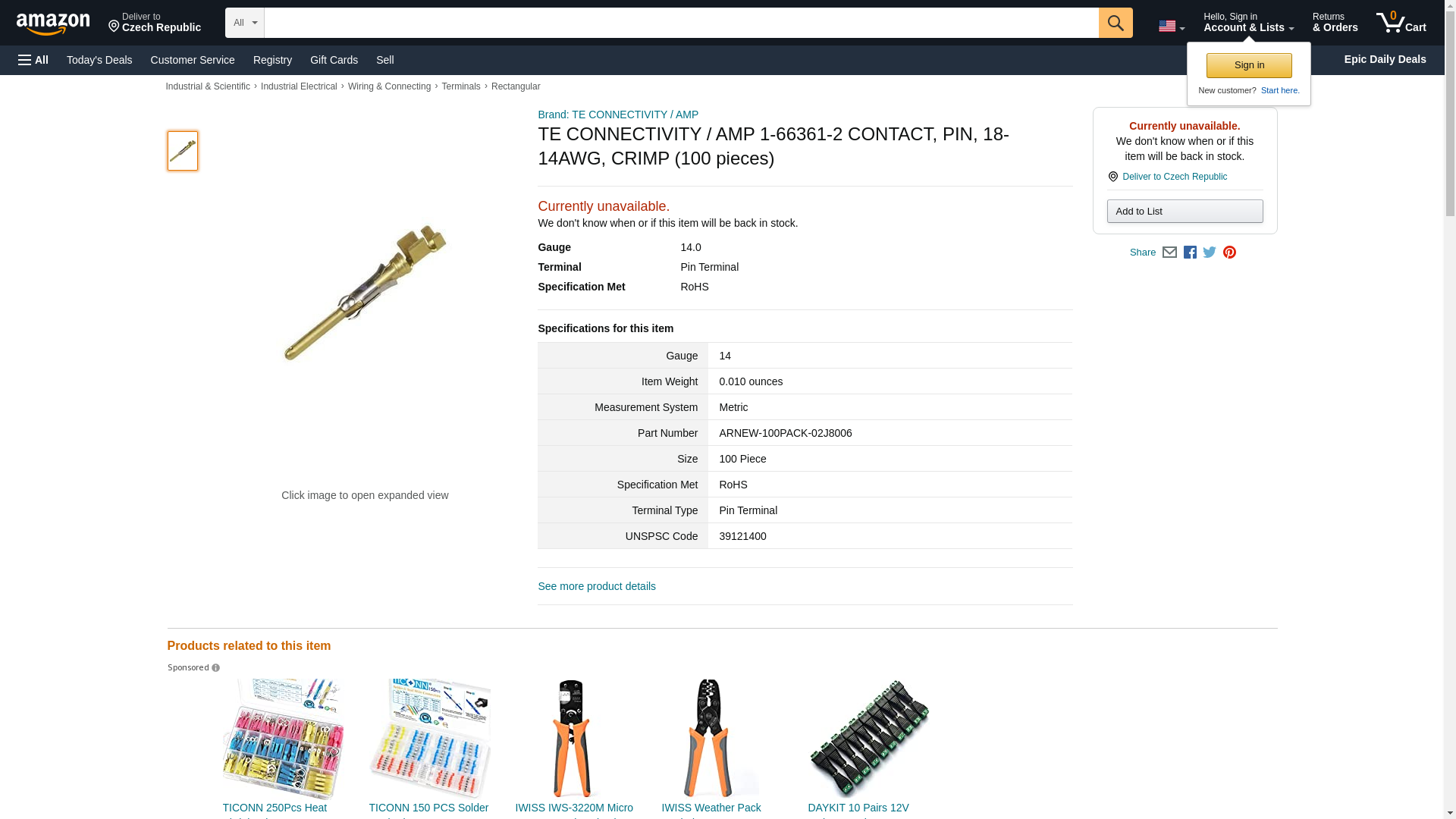Share product on Pinterest icon
Viewport: 1456px width, 819px height.
tap(1229, 253)
